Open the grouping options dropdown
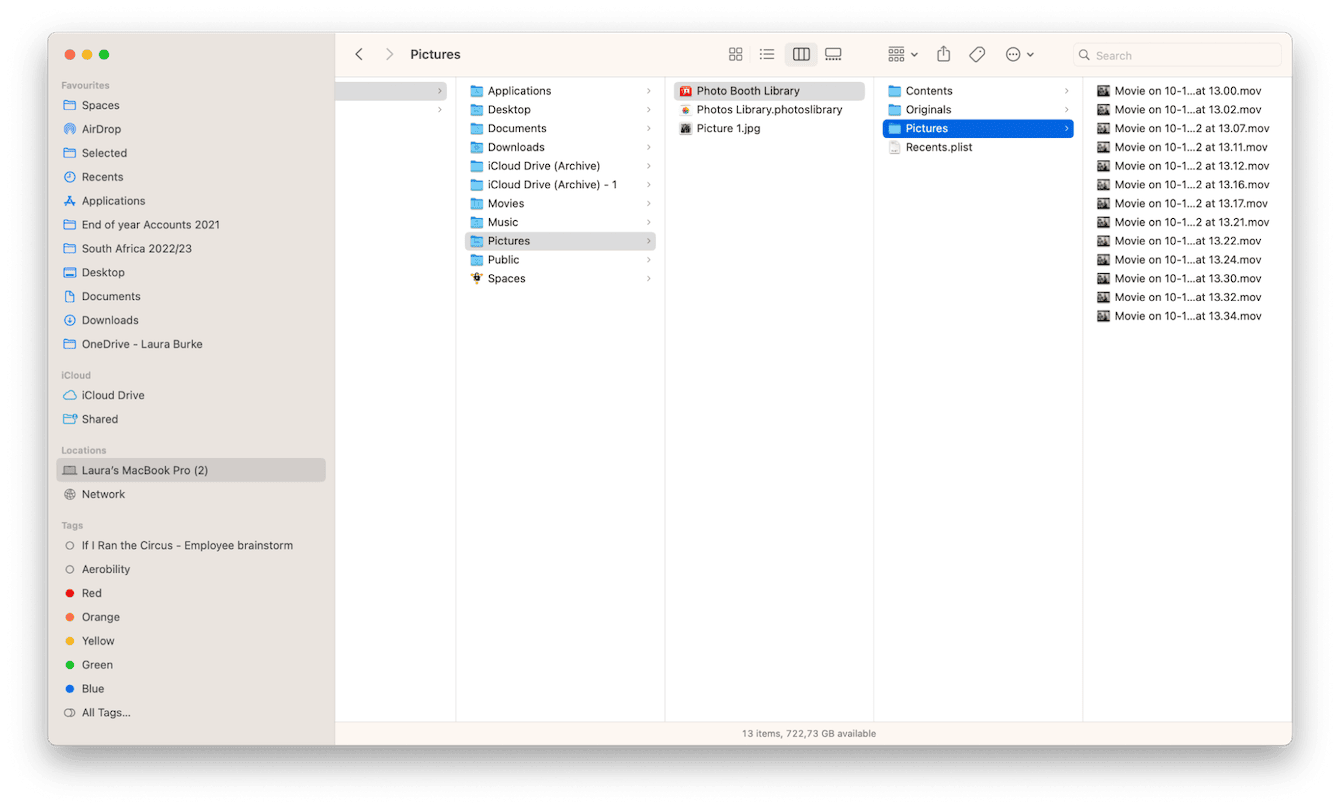 901,54
